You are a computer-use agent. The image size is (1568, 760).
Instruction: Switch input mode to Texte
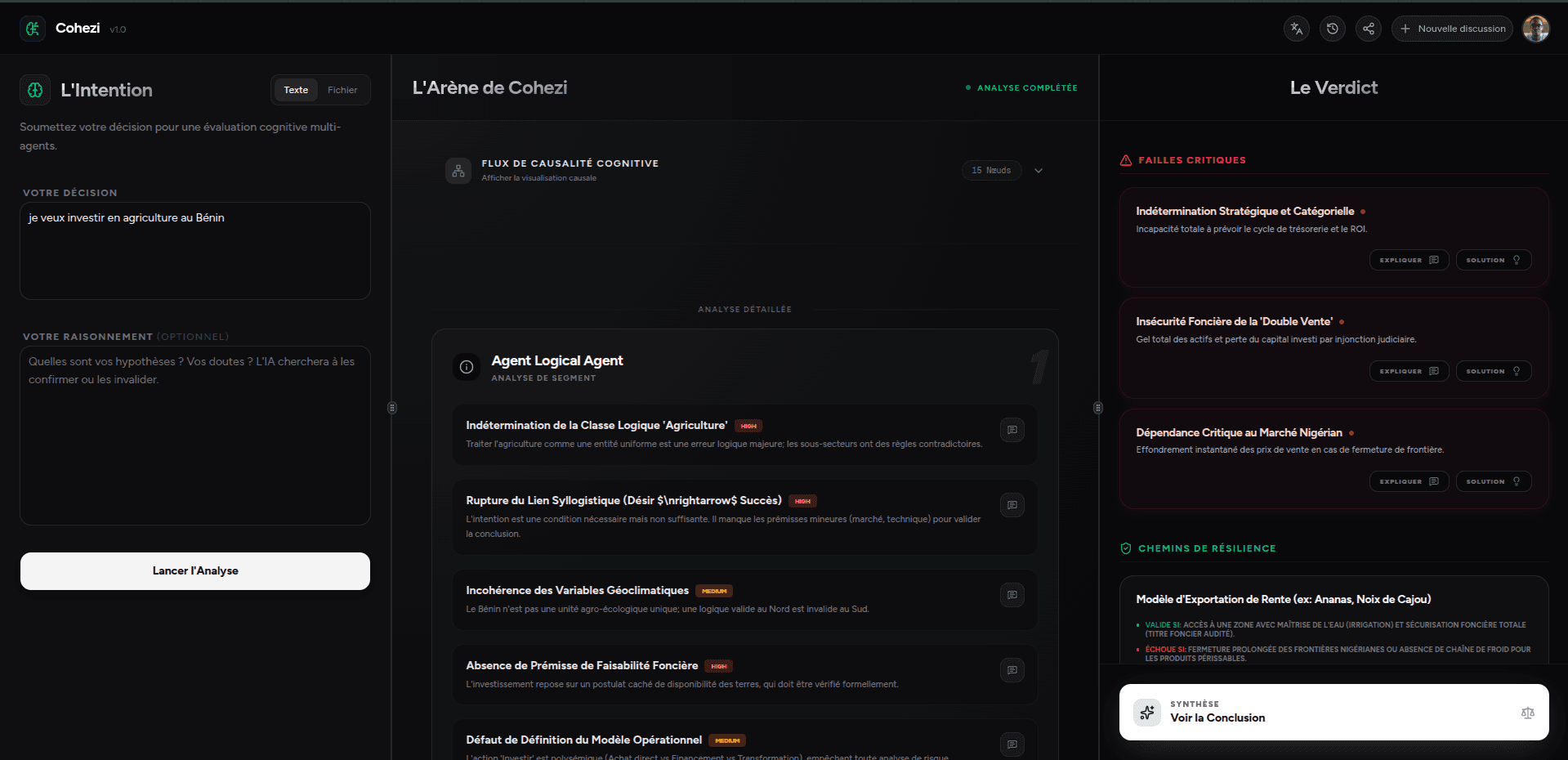tap(296, 90)
